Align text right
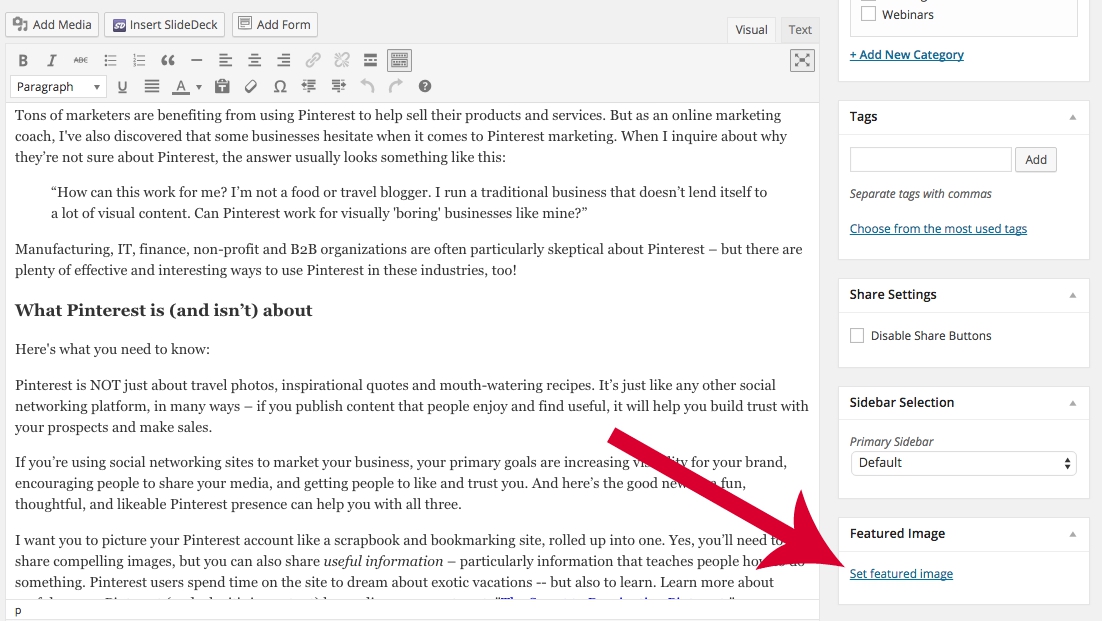The width and height of the screenshot is (1102, 621). [283, 60]
